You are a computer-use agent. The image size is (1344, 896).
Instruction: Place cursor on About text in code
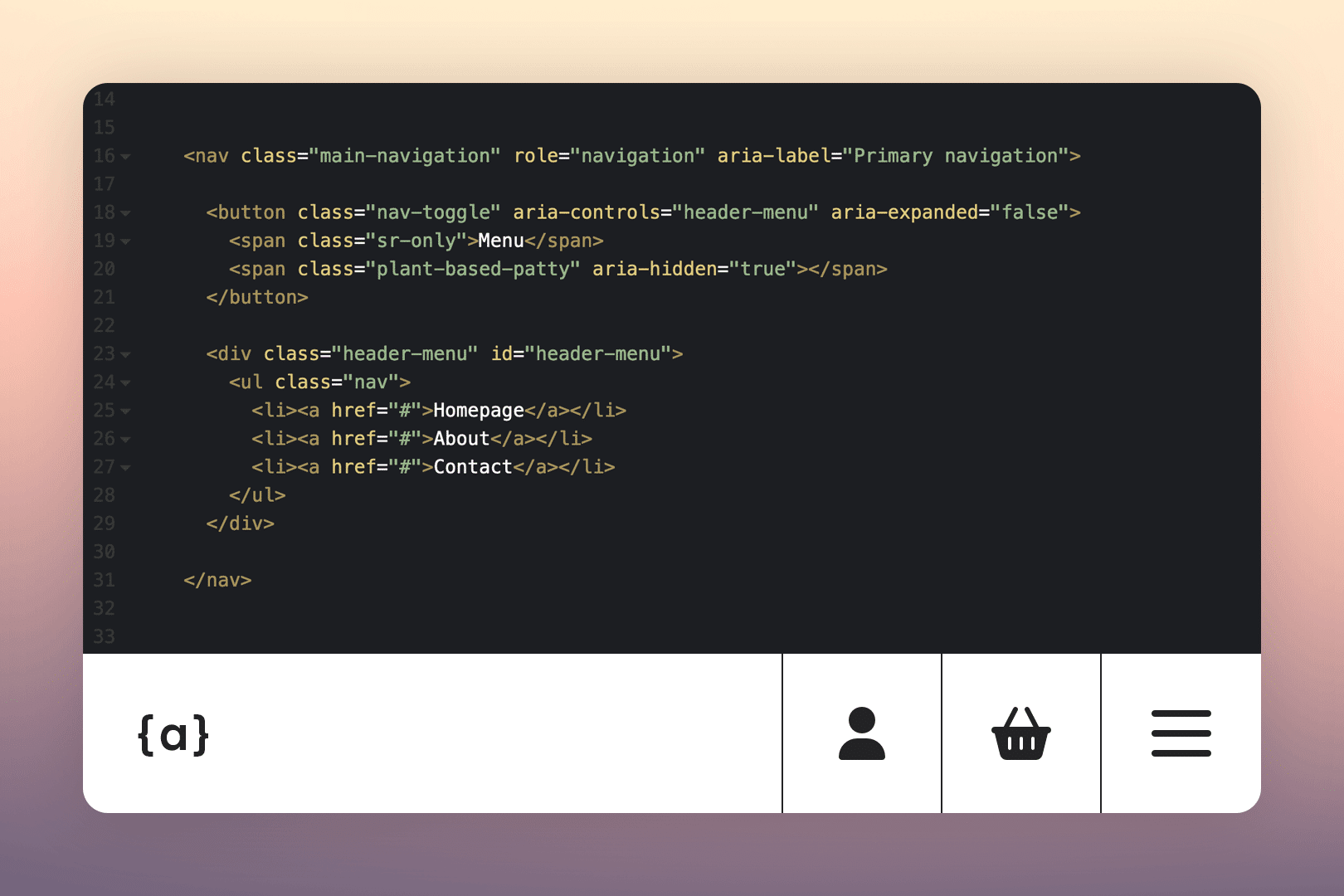[461, 439]
